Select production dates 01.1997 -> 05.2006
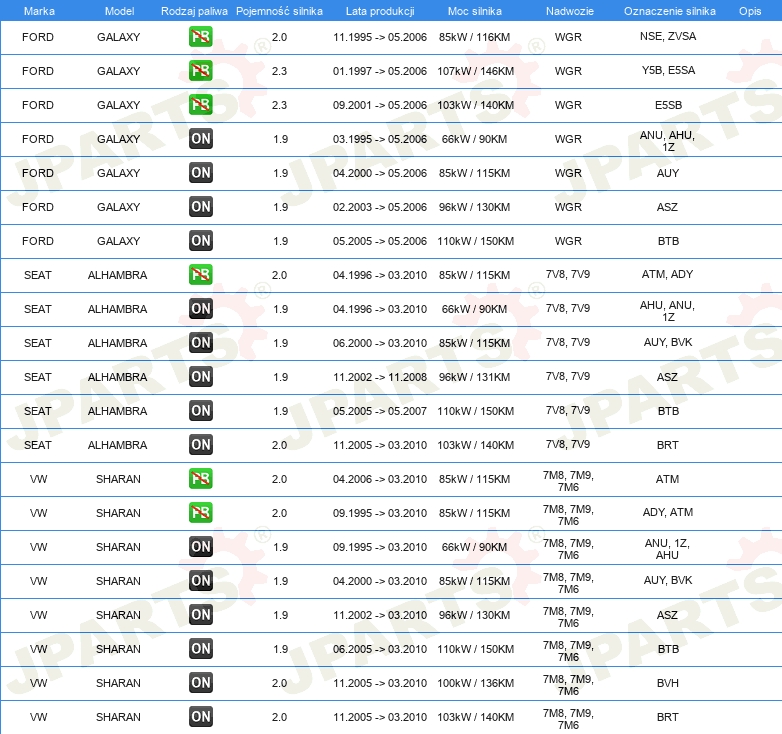This screenshot has width=782, height=734. (380, 71)
